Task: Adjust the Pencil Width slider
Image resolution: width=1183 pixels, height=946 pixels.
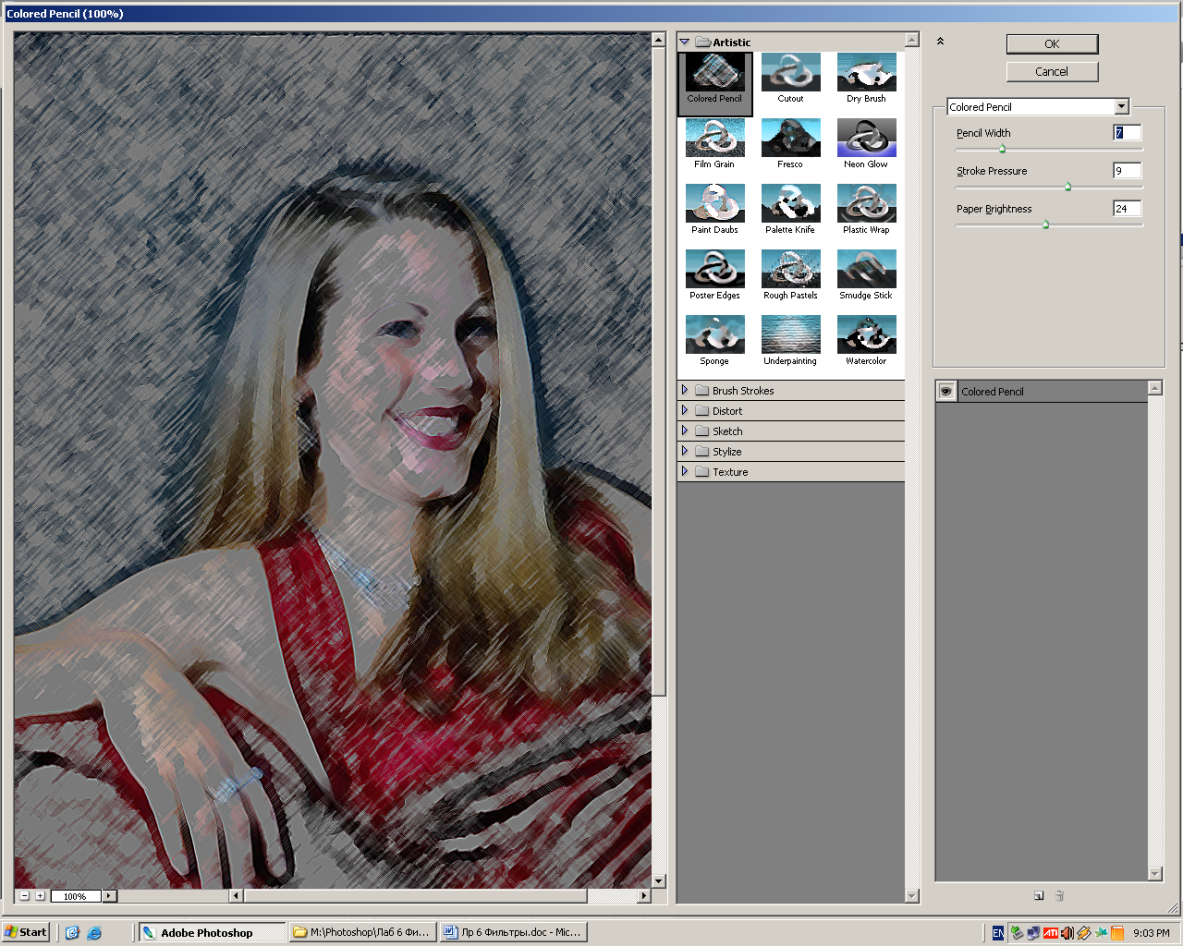Action: click(1002, 149)
